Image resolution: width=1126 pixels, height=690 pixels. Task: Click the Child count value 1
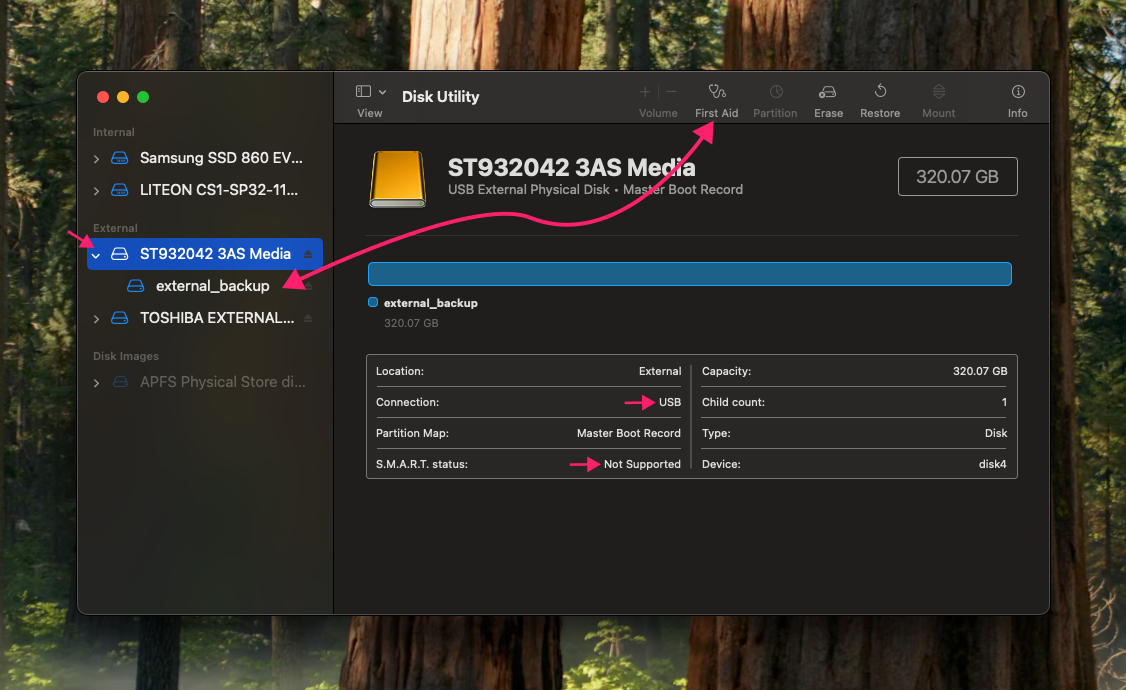coord(1004,402)
